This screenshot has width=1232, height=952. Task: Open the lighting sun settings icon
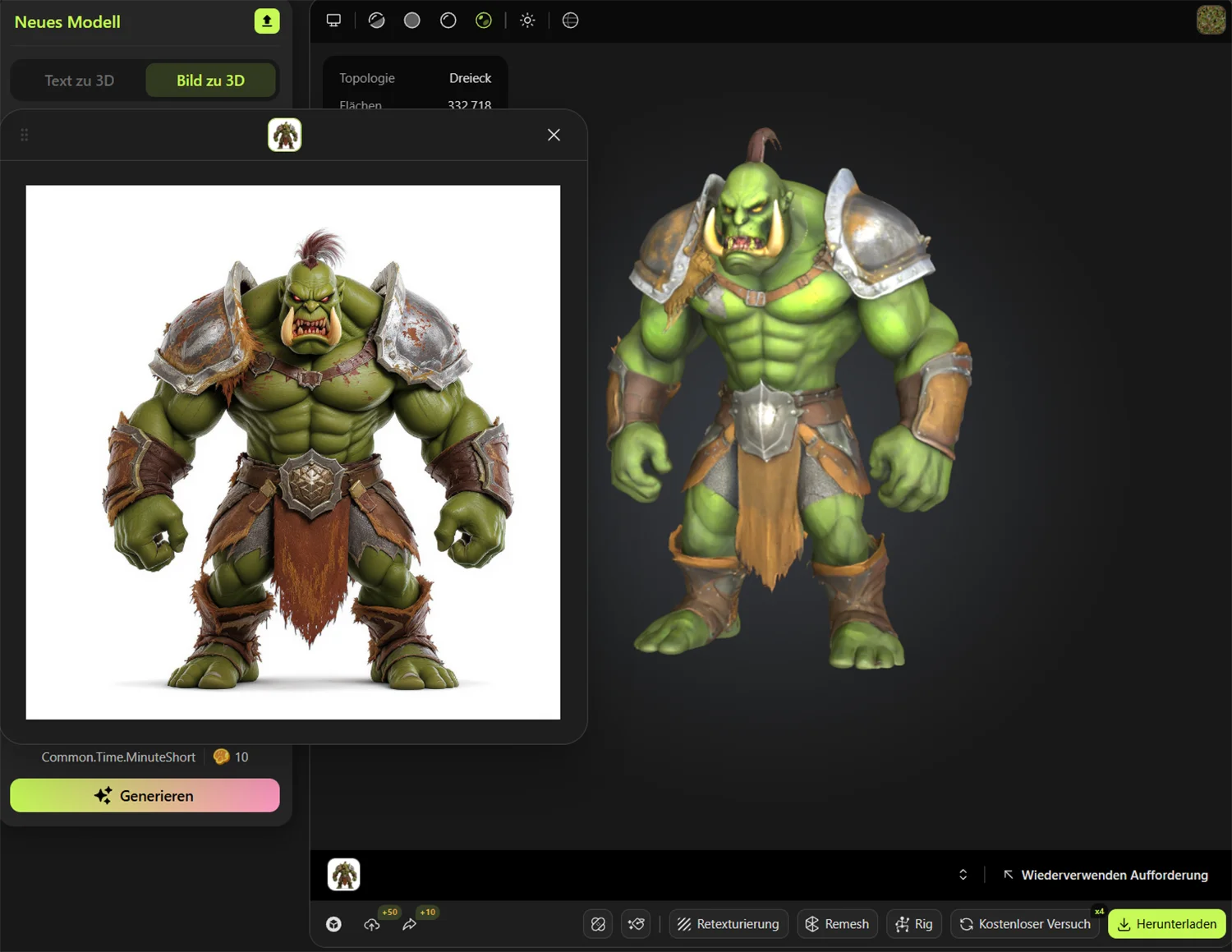[x=527, y=21]
